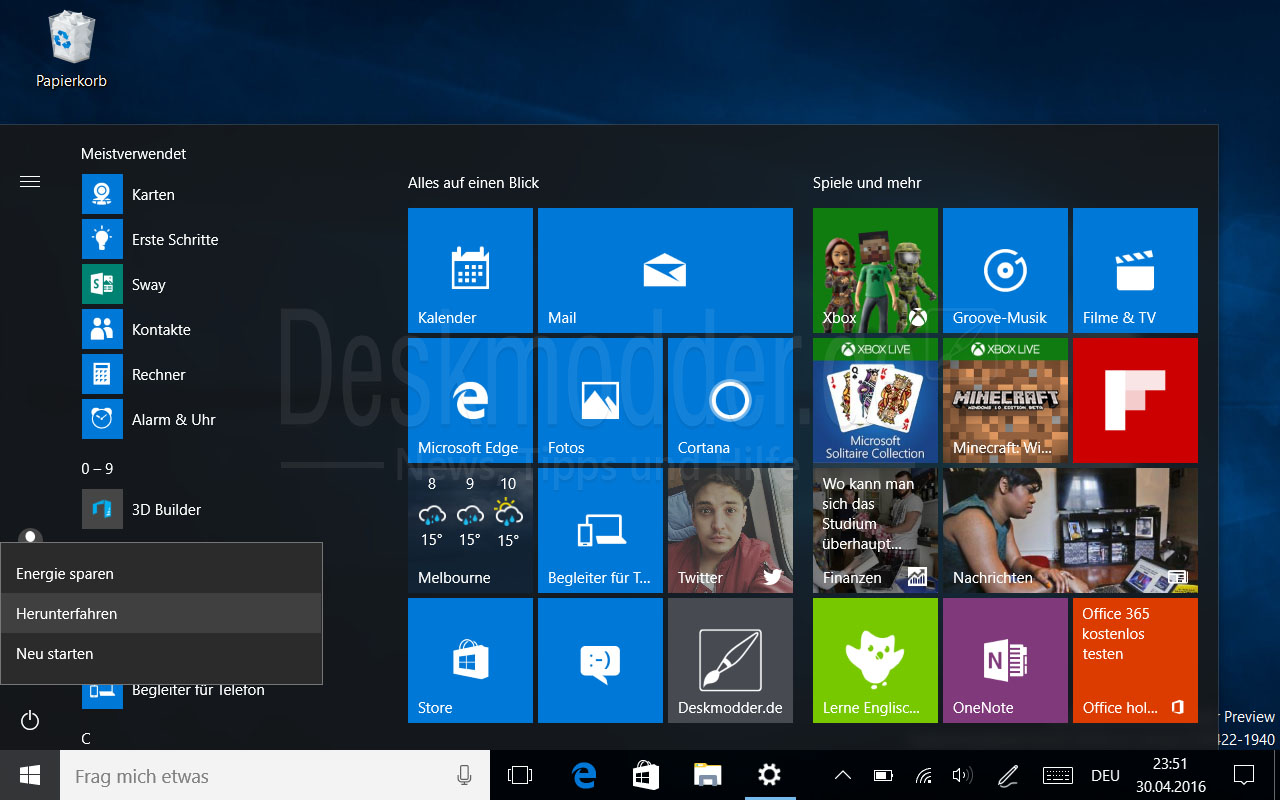Open the Mail tile

(665, 270)
